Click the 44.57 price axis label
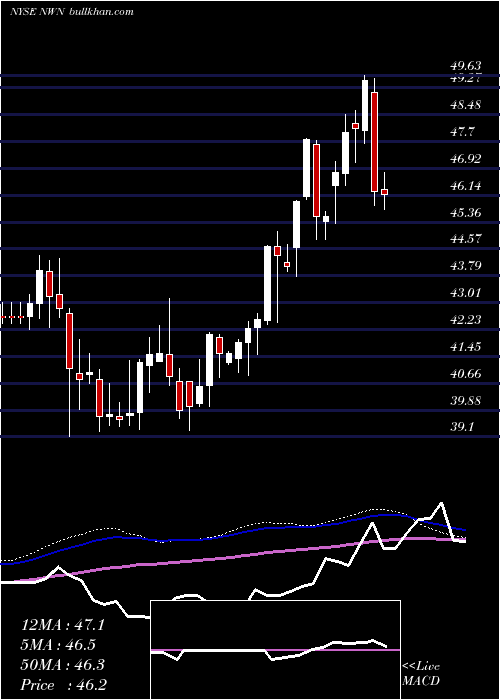The height and width of the screenshot is (700, 500). [x=466, y=238]
